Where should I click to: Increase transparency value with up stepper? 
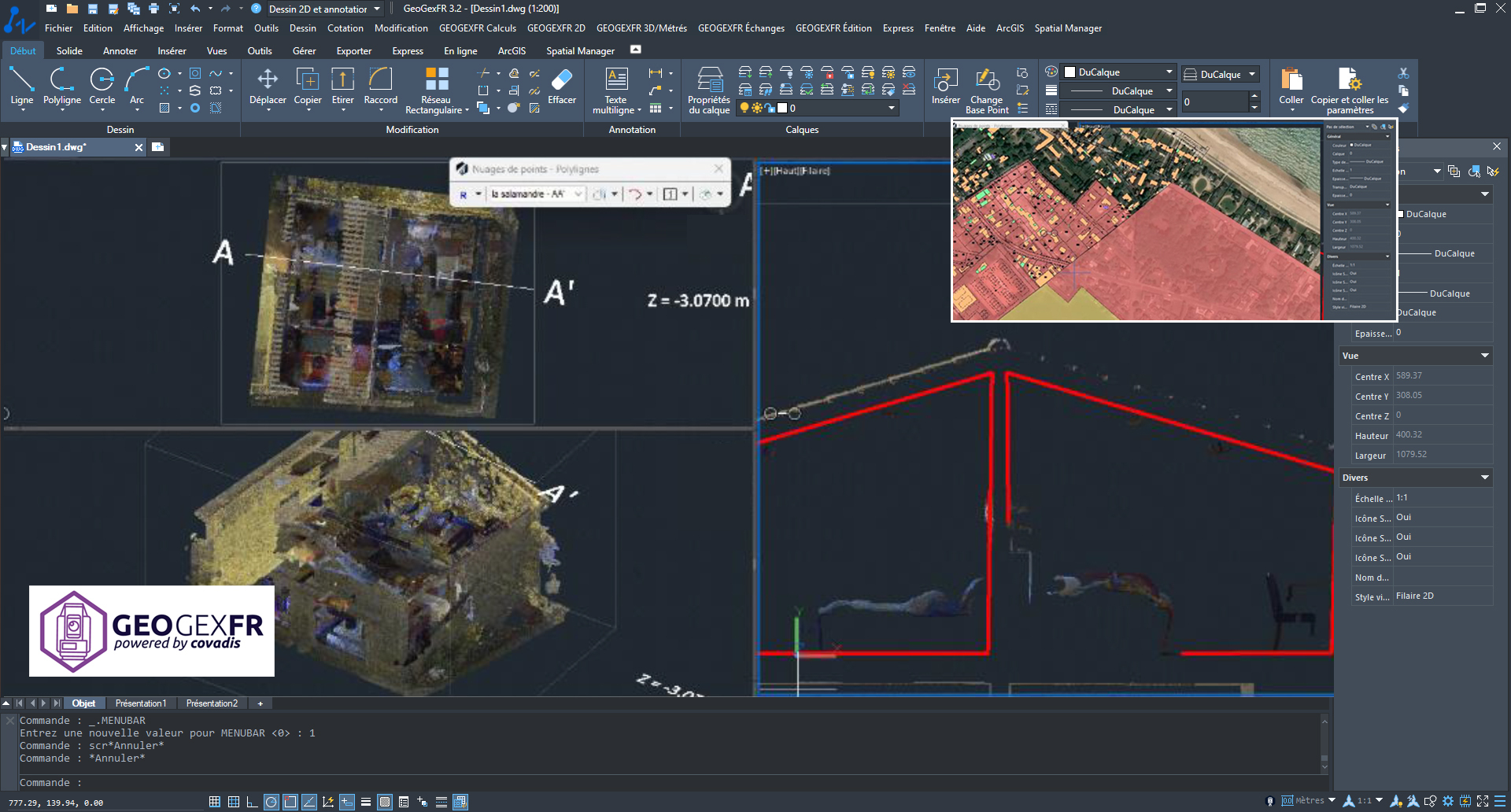pos(1254,96)
